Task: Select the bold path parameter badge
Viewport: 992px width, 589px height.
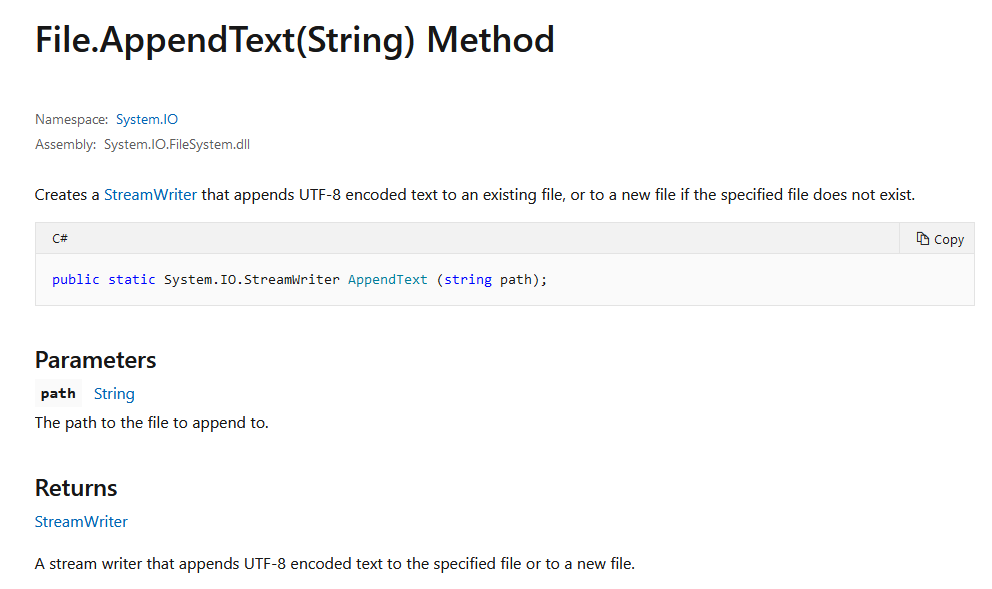Action: 58,394
